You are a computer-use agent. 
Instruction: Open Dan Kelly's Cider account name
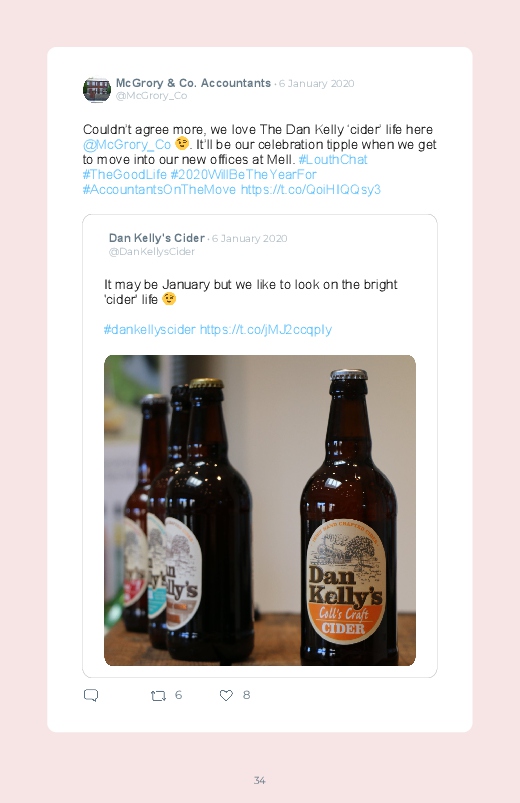(x=157, y=238)
